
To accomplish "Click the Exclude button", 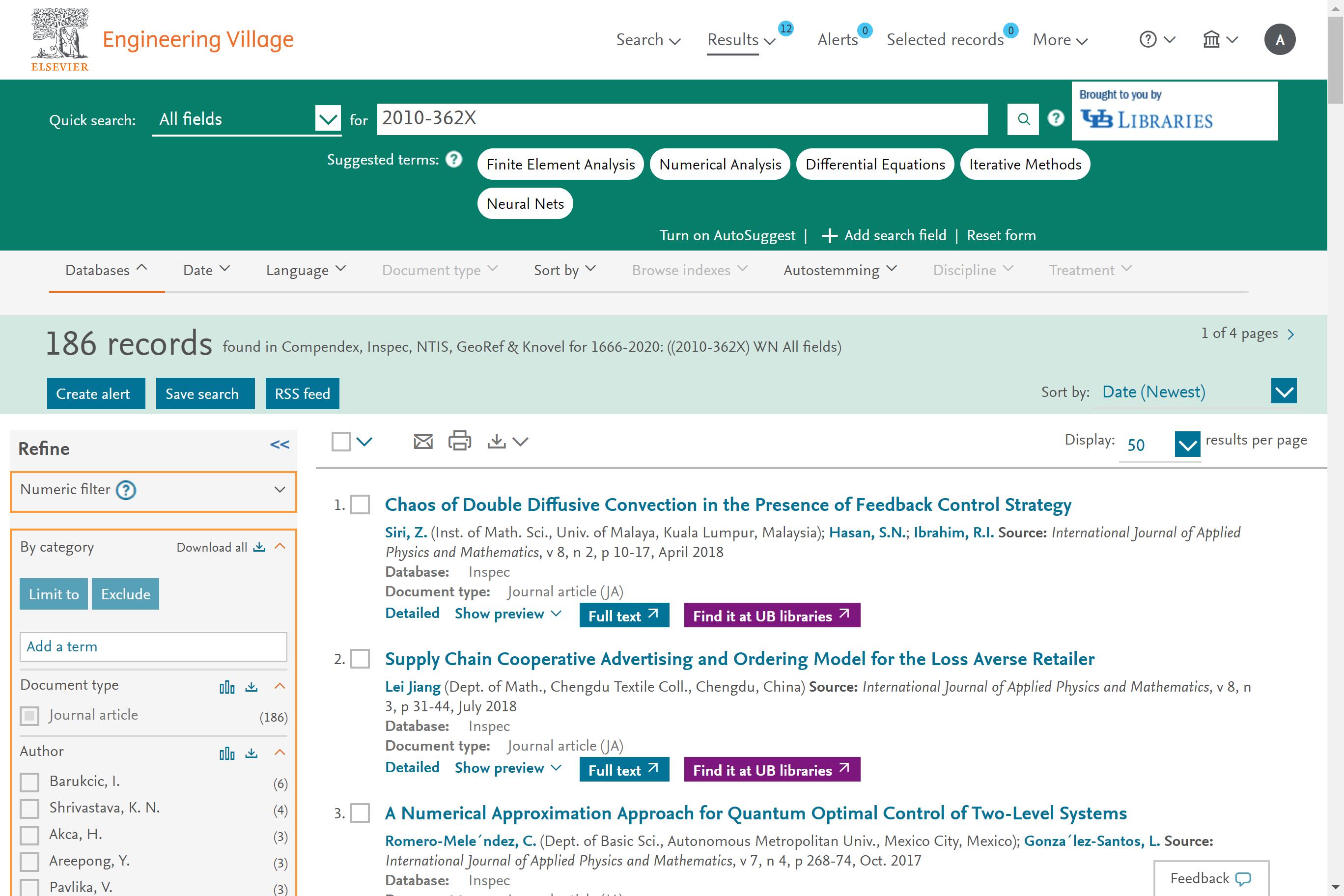I will [125, 594].
